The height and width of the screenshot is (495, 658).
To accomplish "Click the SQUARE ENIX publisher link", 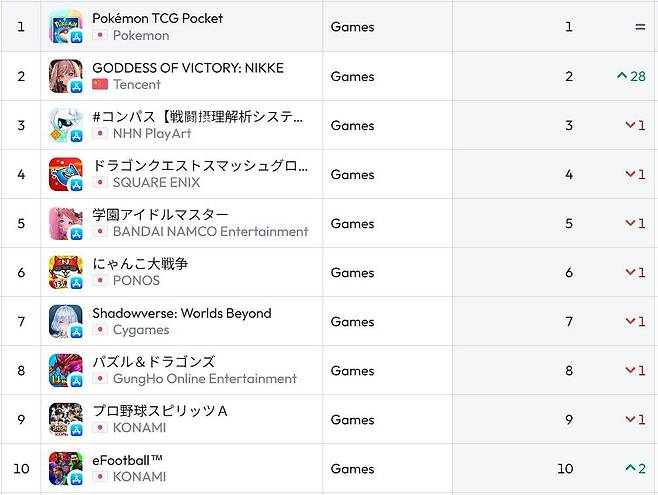I will click(x=156, y=183).
